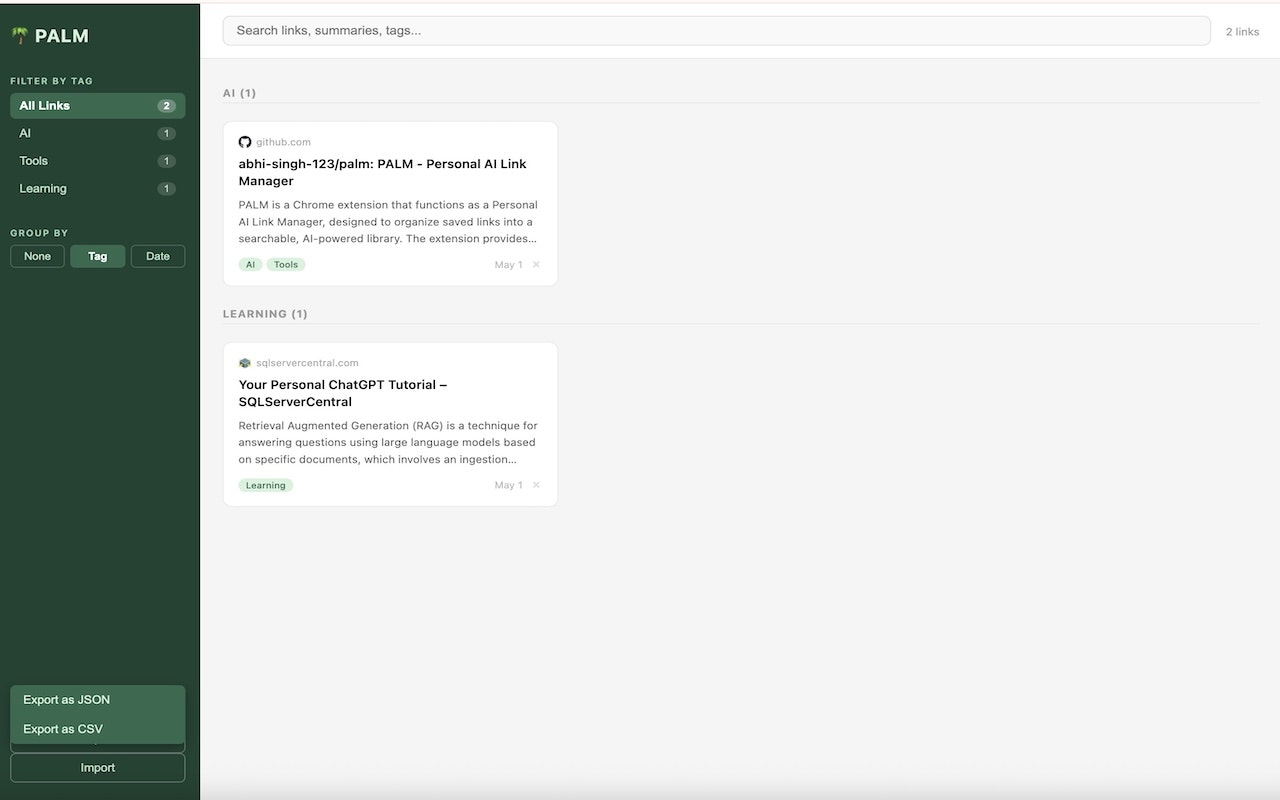Open the abhi-singh-123/palm card title

pos(382,172)
